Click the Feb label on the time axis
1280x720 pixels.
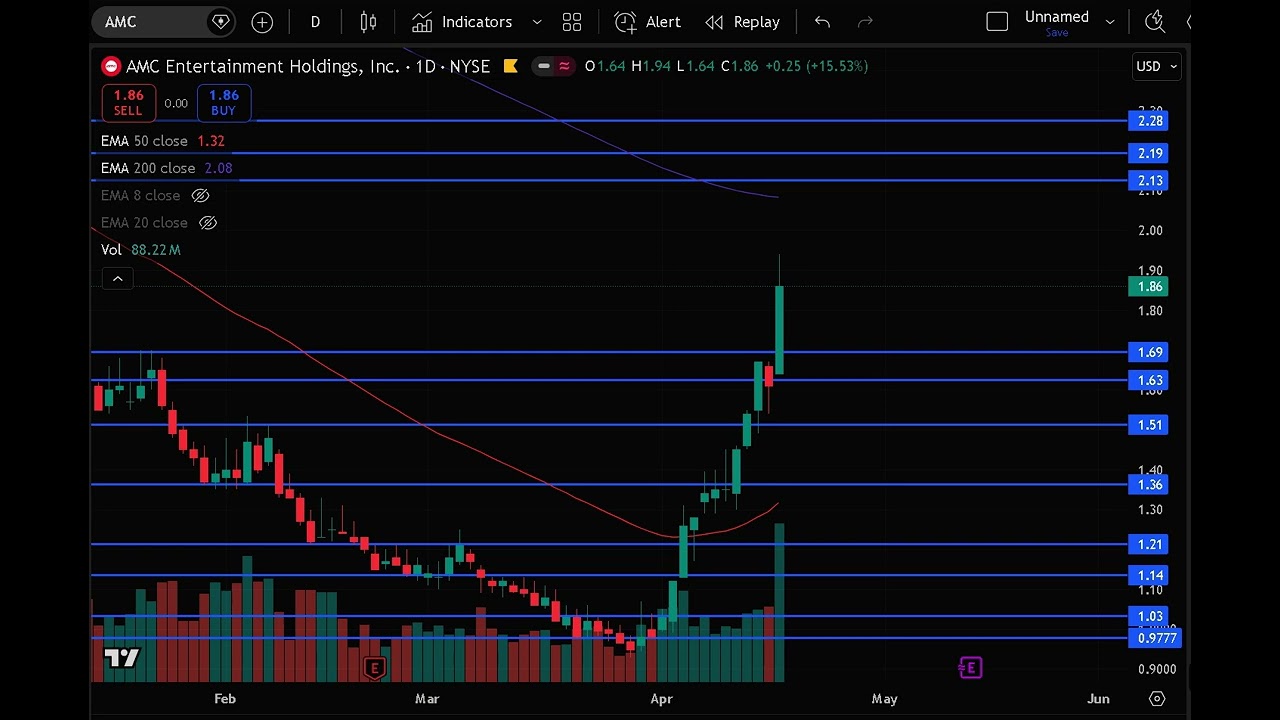[225, 699]
